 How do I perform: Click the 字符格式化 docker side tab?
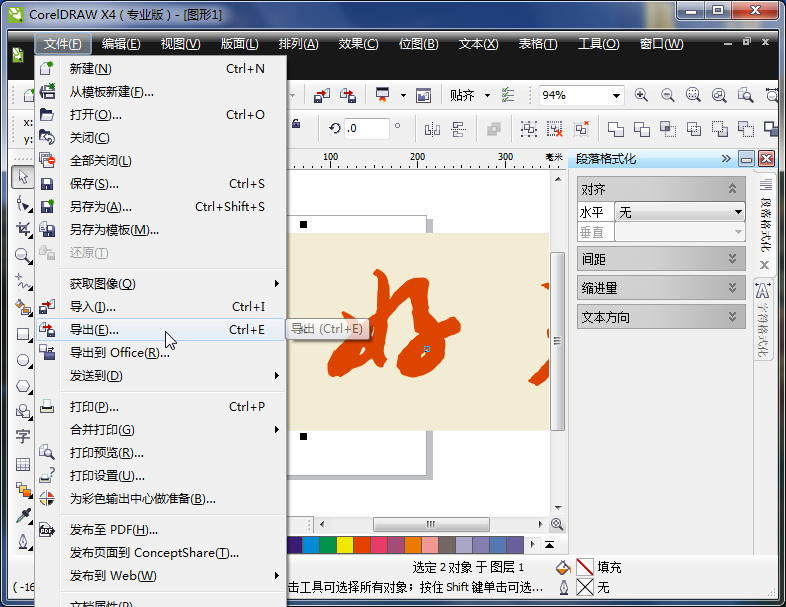coord(762,320)
